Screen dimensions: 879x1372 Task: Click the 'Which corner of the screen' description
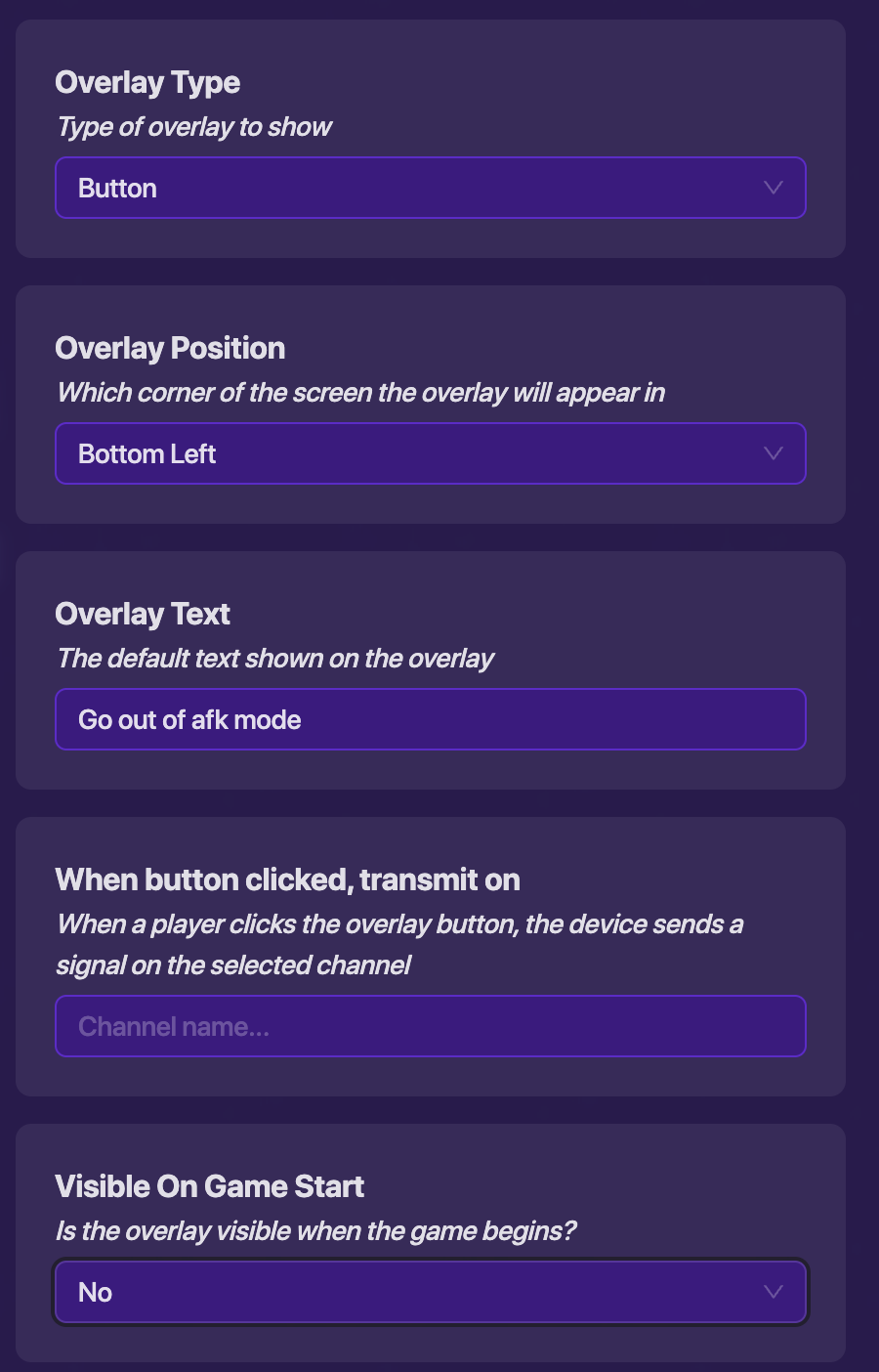[x=360, y=393]
